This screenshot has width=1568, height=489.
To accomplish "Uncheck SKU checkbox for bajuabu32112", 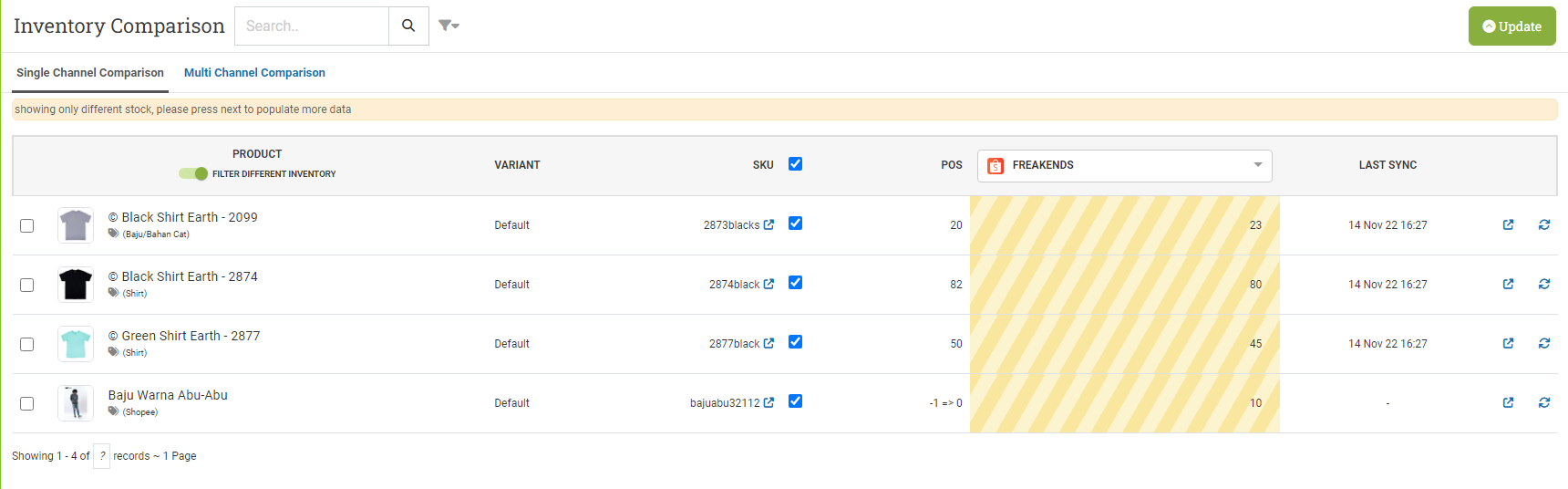I will 795,401.
